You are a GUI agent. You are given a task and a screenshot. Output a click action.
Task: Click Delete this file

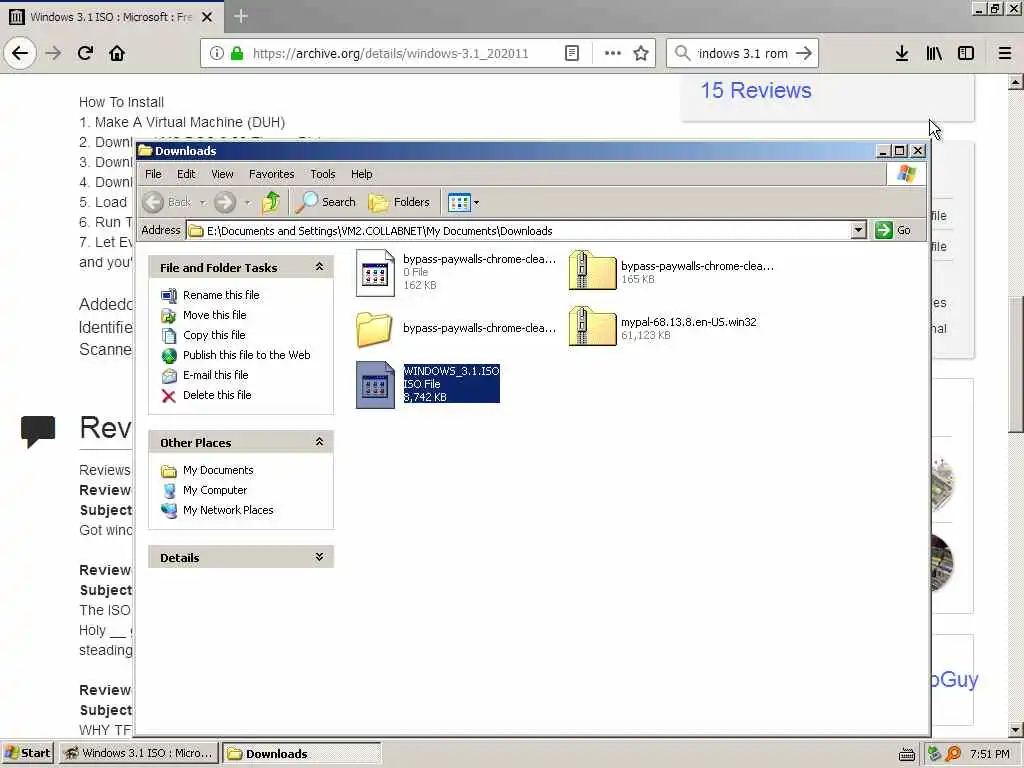coord(217,395)
